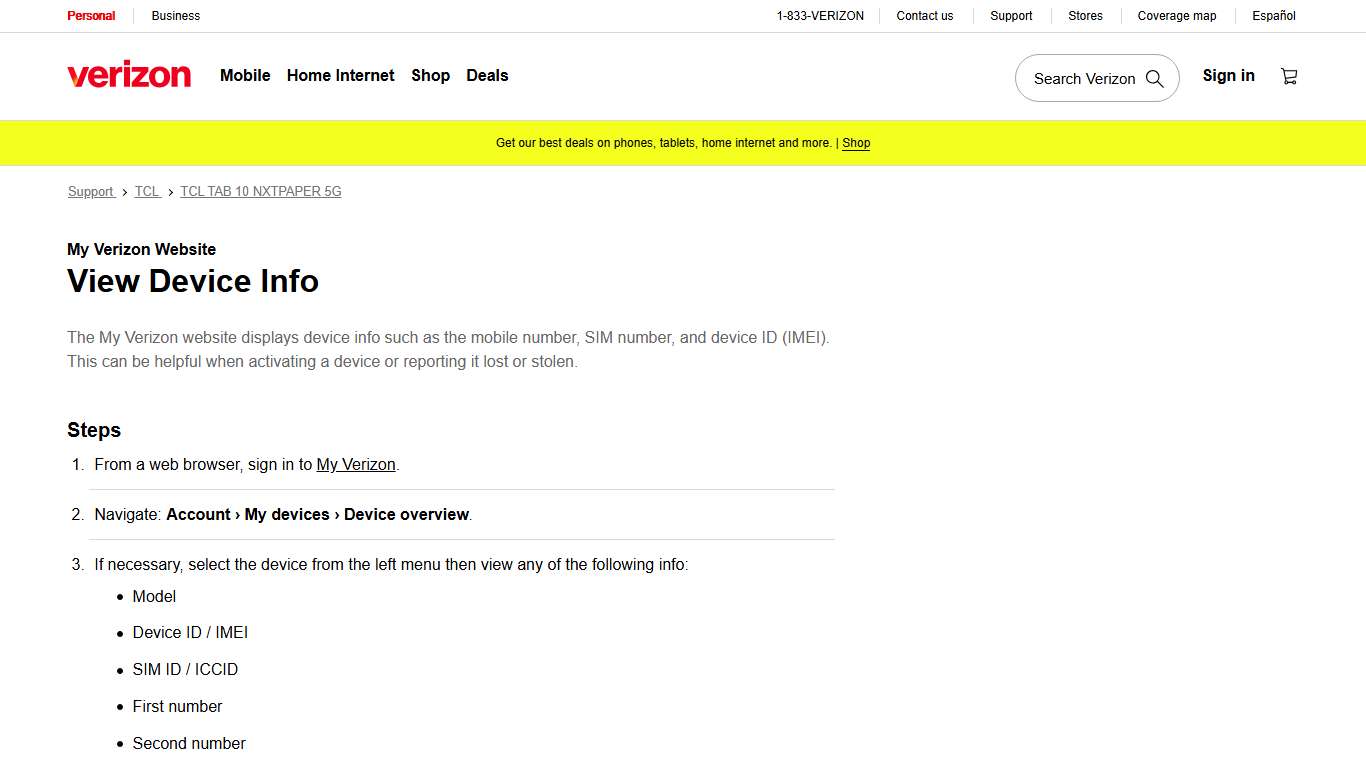
Task: Switch the site language to Español
Action: pos(1272,15)
